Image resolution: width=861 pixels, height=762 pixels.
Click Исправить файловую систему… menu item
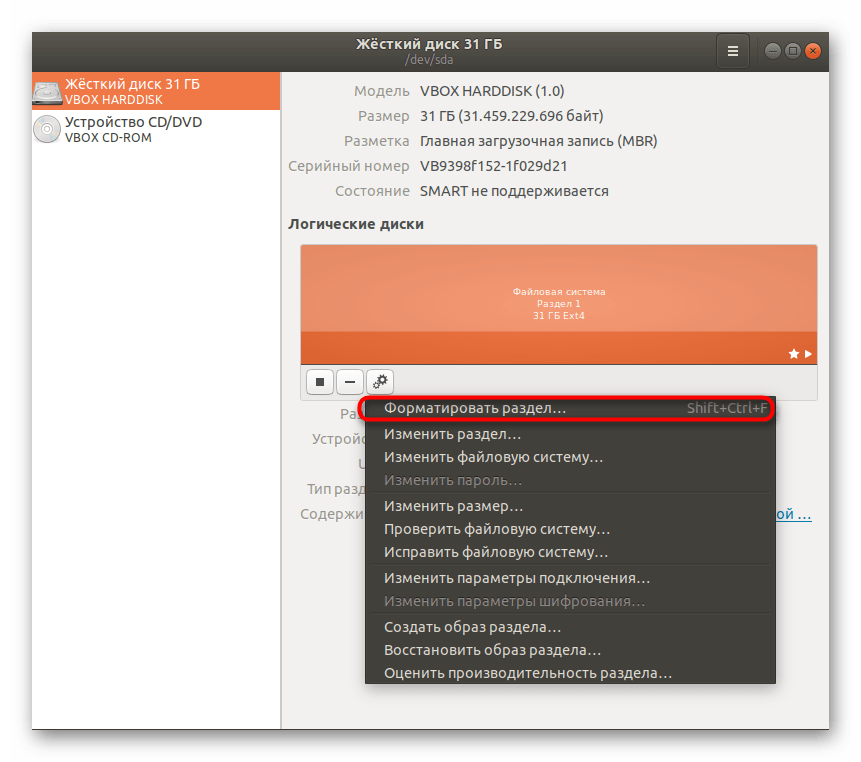[496, 552]
